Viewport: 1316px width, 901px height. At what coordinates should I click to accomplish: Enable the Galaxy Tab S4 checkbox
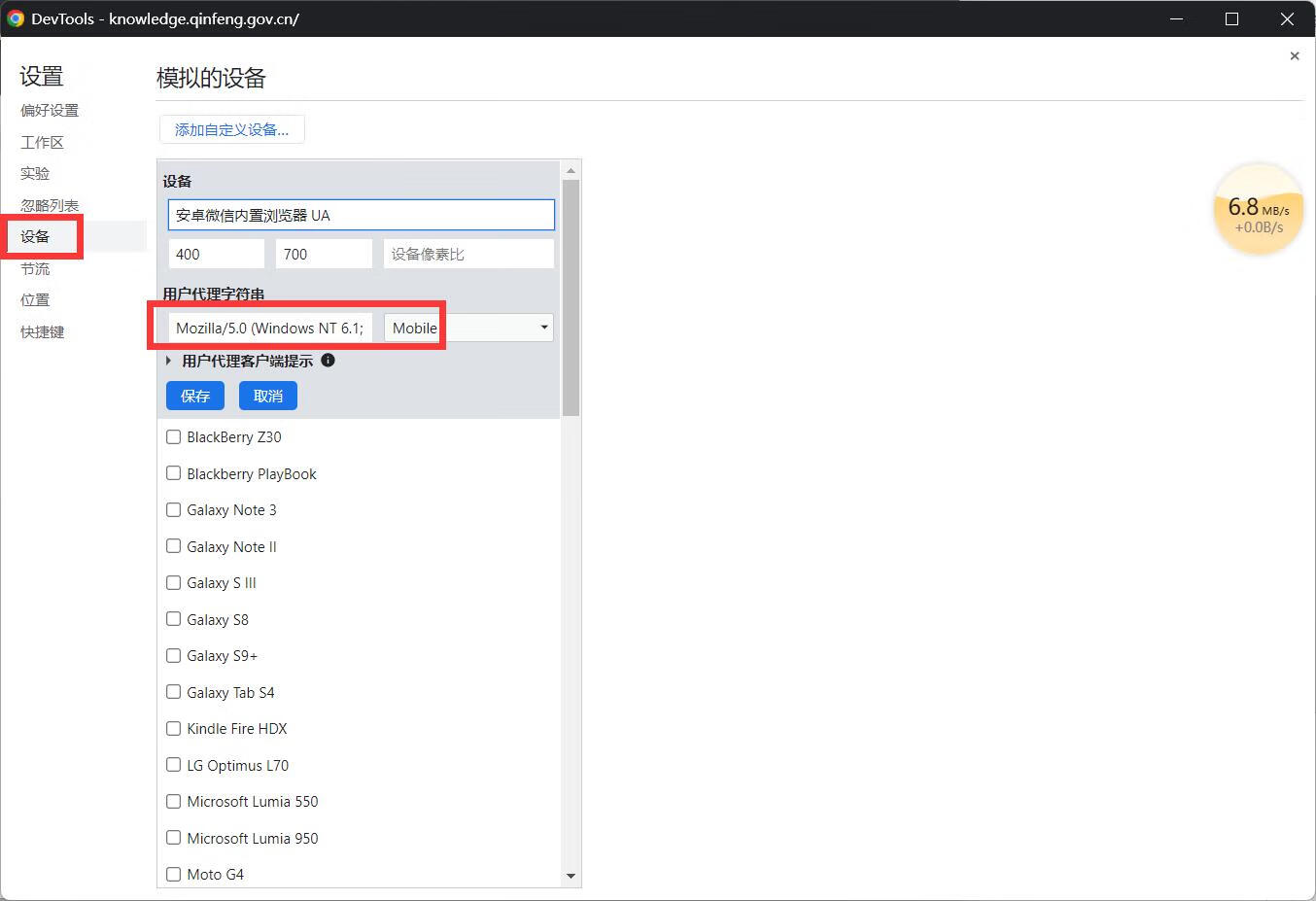point(174,692)
